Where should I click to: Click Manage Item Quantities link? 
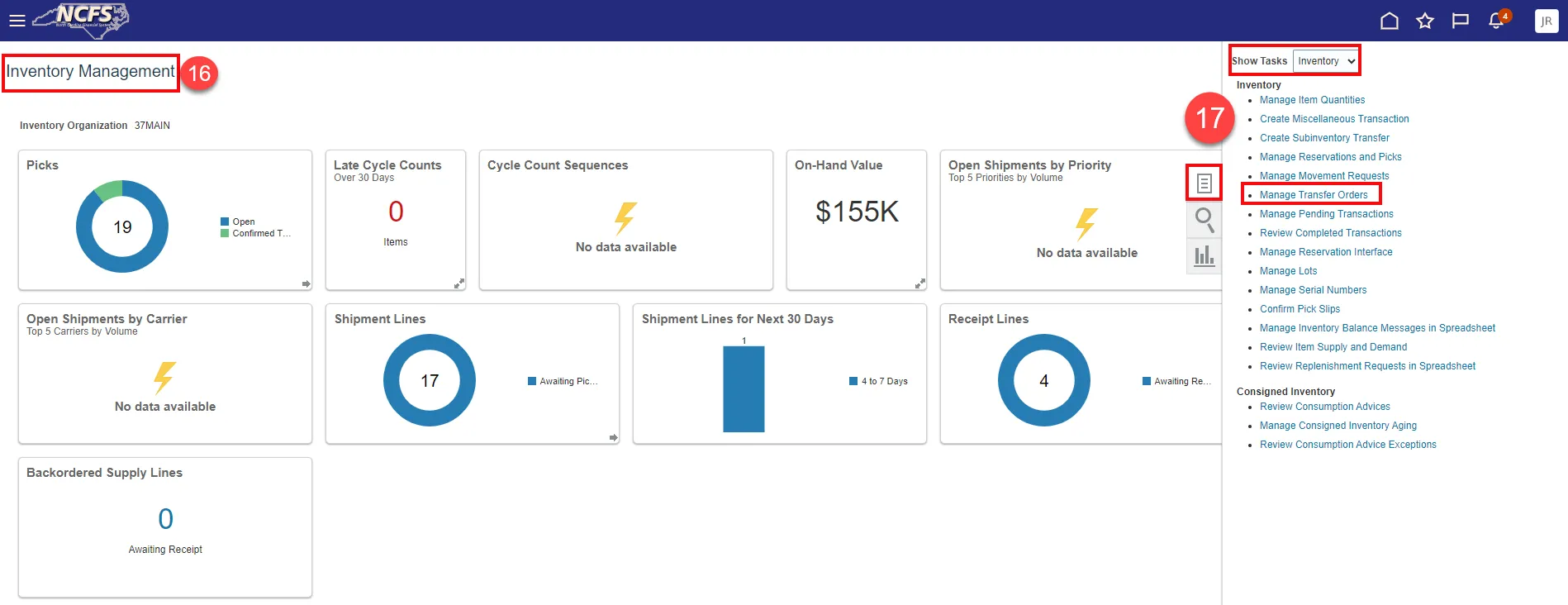click(1312, 100)
